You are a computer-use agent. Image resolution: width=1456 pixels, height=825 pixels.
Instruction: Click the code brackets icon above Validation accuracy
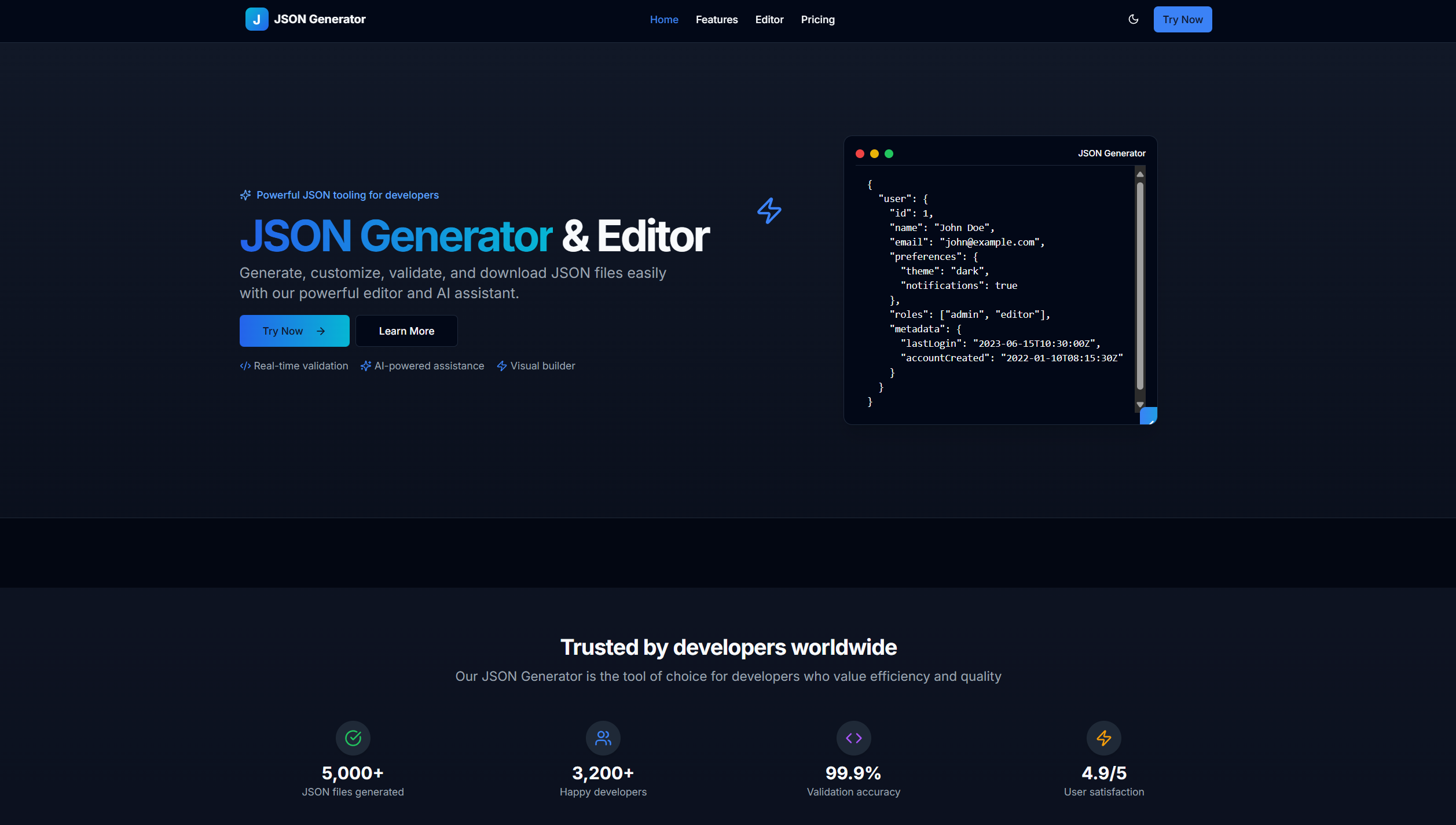pos(853,738)
